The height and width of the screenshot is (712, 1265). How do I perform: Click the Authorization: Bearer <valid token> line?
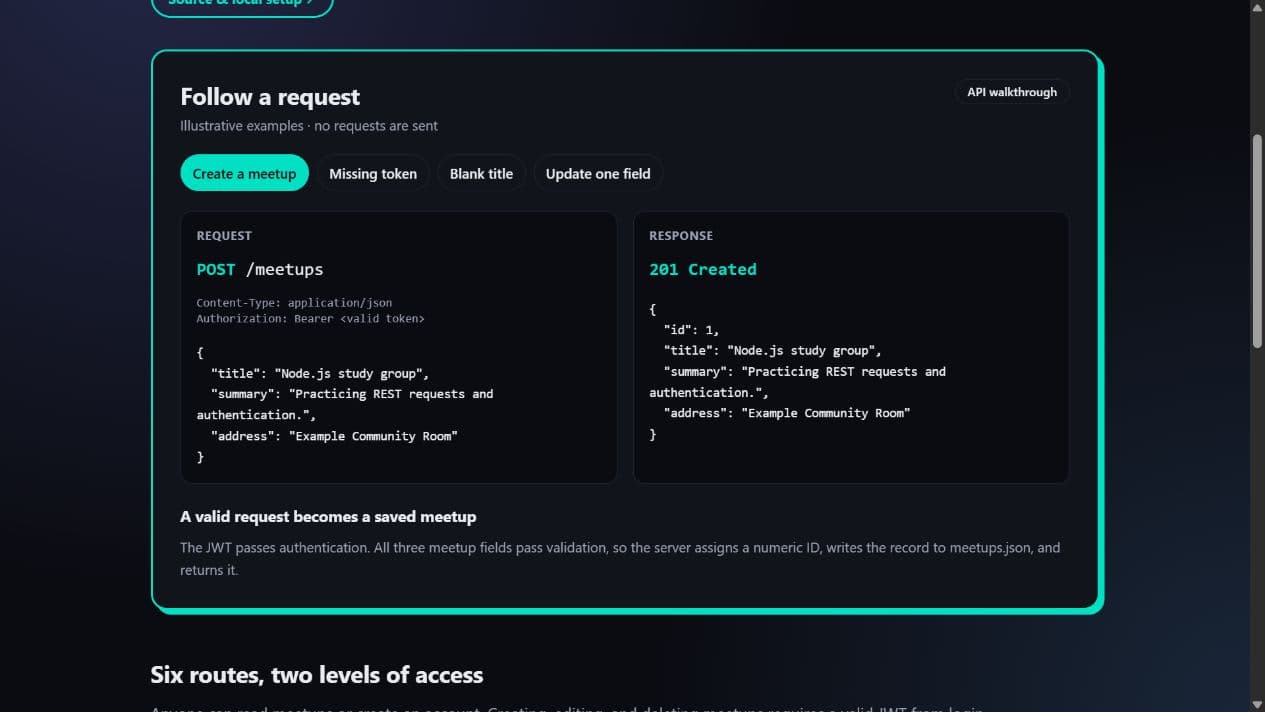click(x=310, y=318)
